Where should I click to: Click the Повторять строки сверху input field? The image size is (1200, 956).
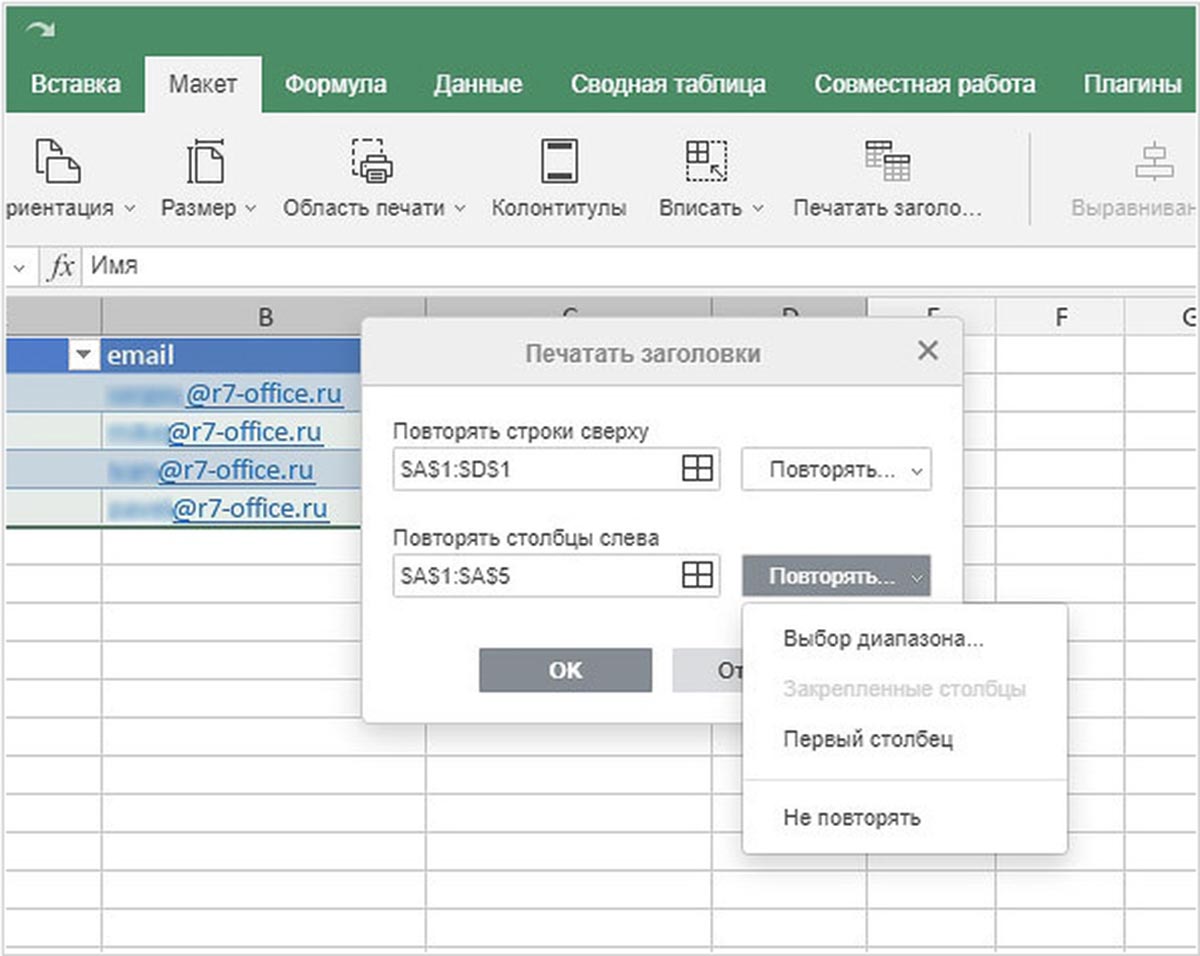pyautogui.click(x=535, y=469)
